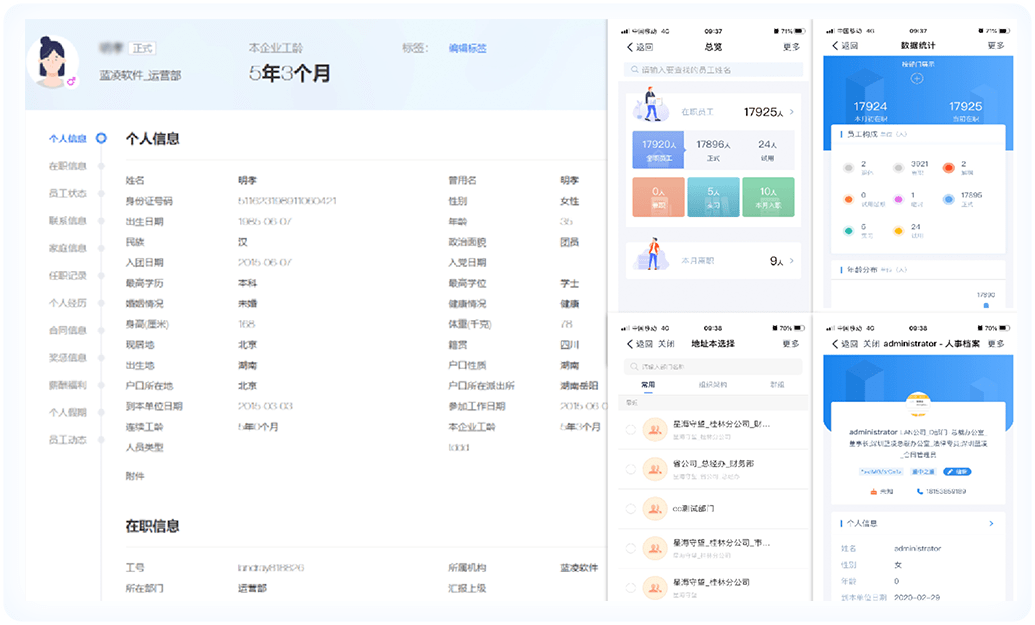Select the radio button for 省公司_总经办_财务部
The width and height of the screenshot is (1035, 625).
tap(630, 468)
